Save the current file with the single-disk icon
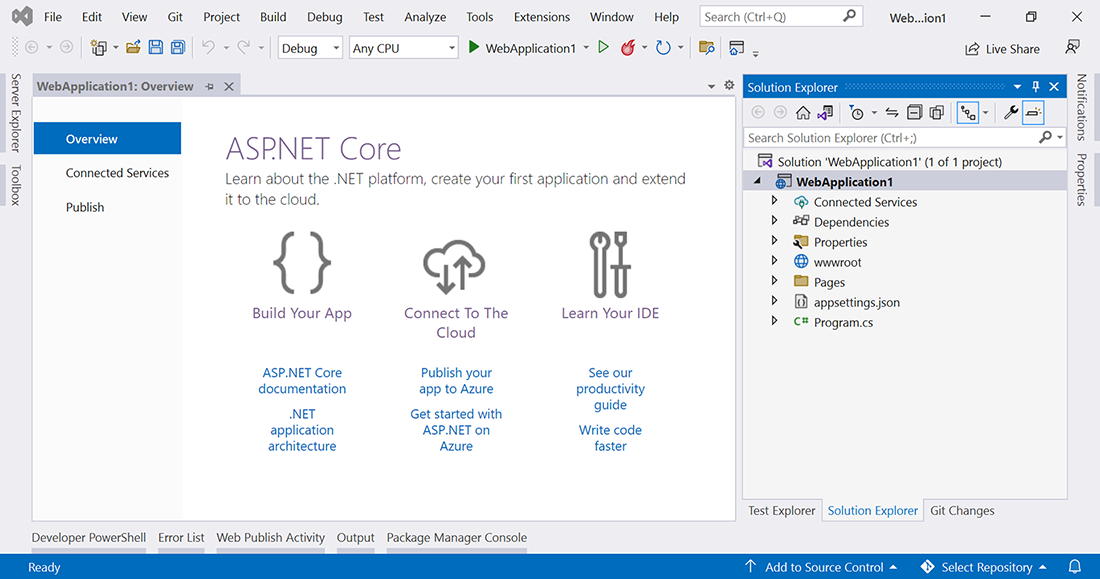This screenshot has height=579, width=1100. [x=156, y=48]
